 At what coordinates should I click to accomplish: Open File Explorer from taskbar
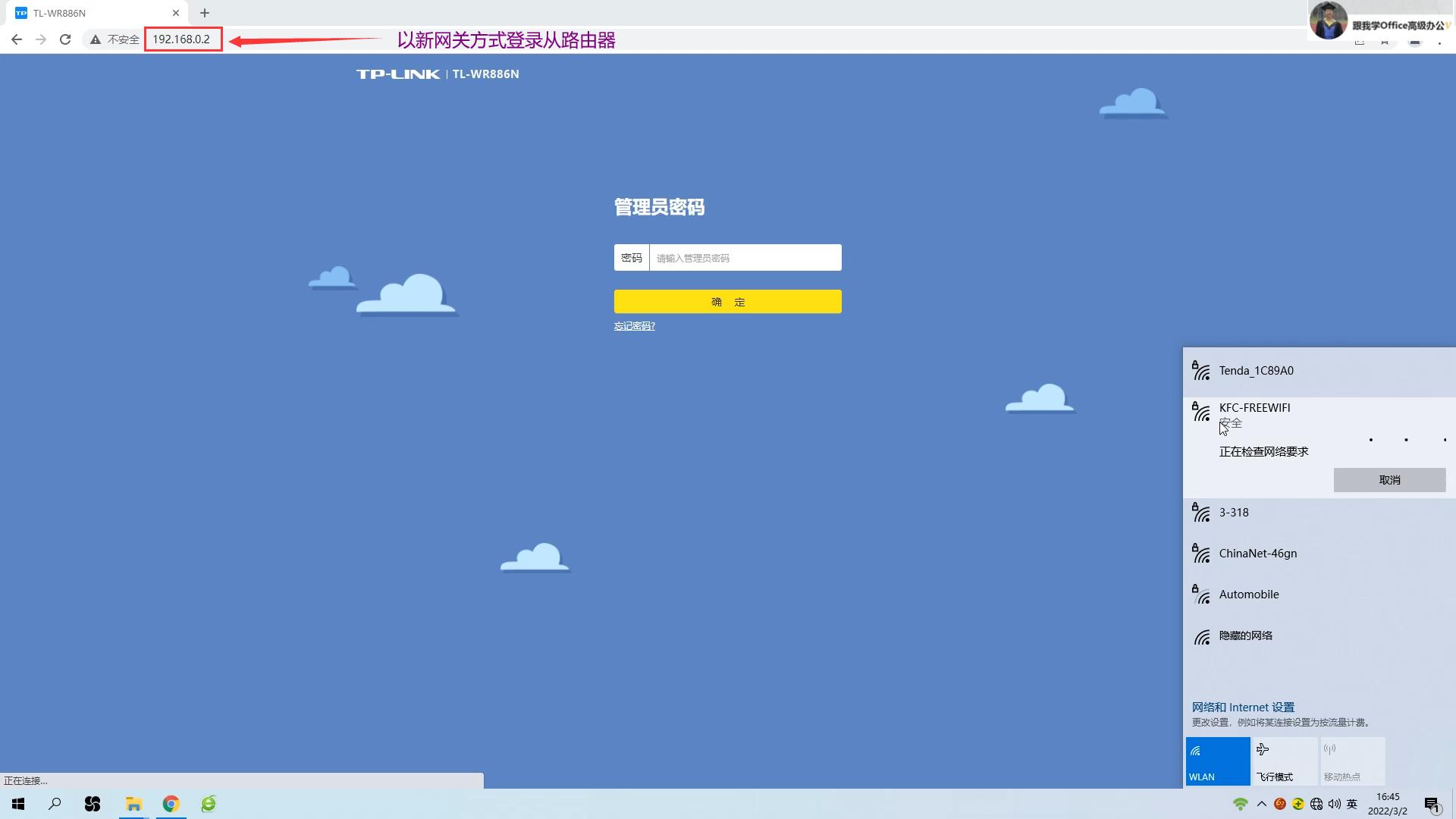pyautogui.click(x=133, y=804)
